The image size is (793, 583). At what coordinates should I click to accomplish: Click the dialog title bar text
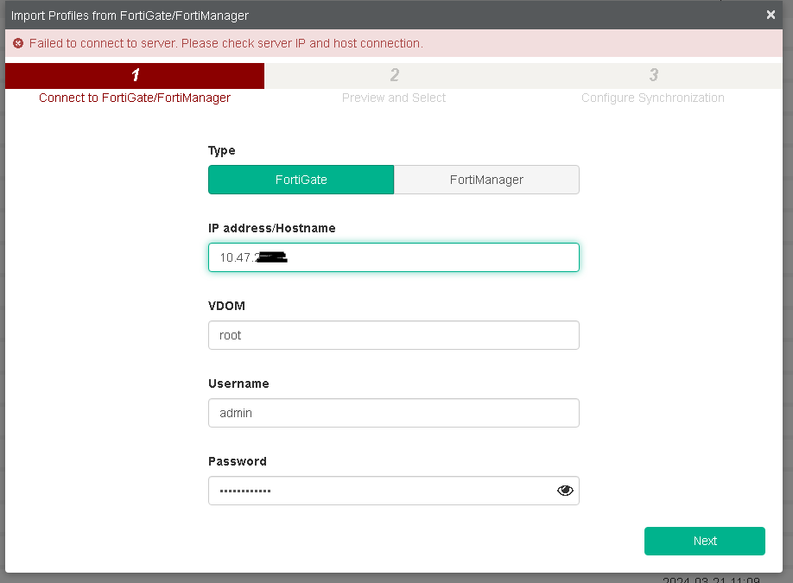[x=130, y=15]
